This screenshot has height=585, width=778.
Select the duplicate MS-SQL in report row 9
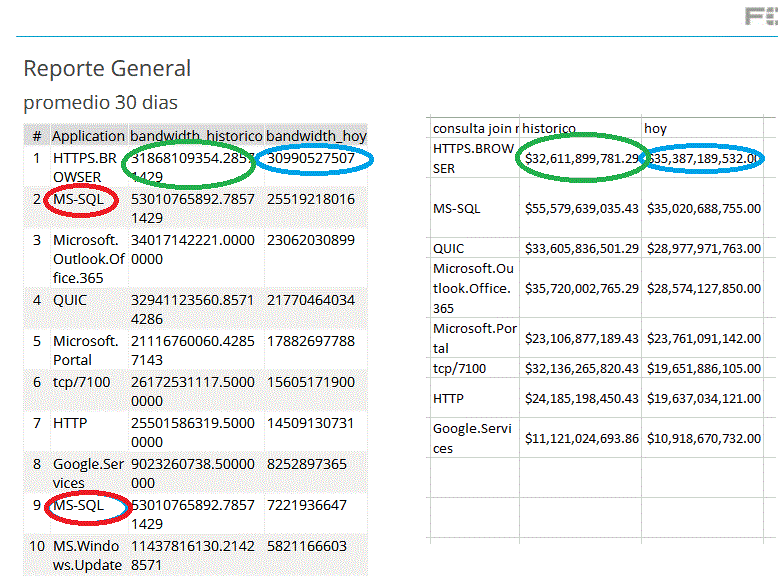(78, 506)
